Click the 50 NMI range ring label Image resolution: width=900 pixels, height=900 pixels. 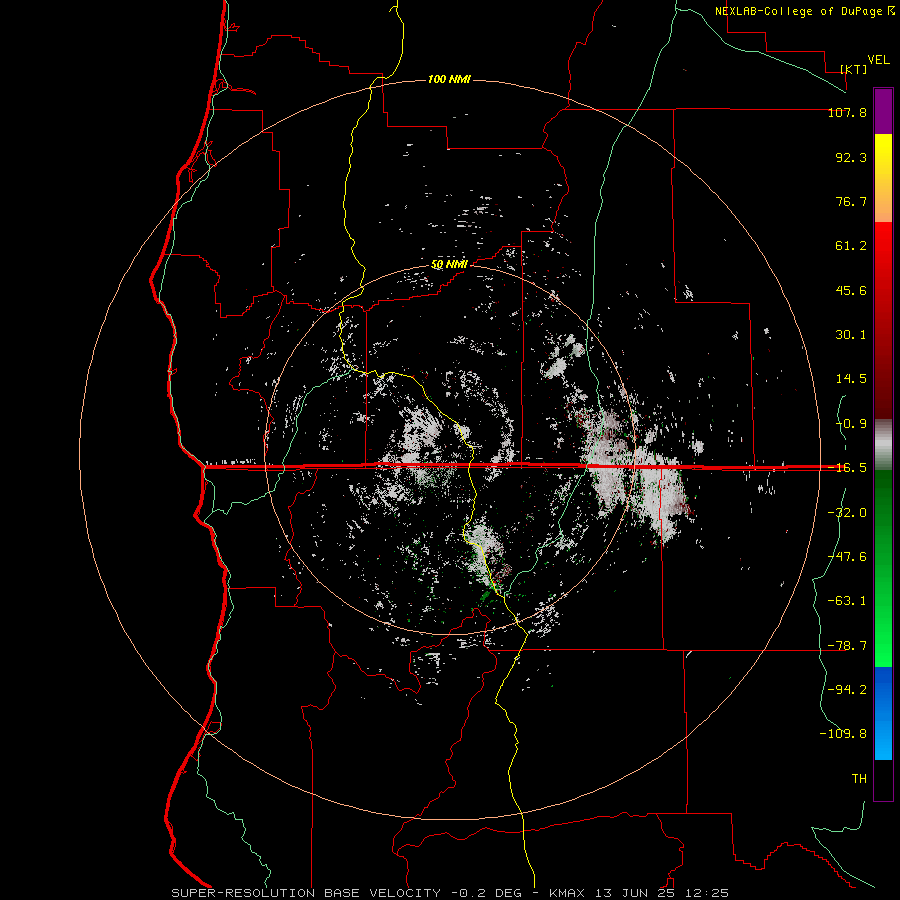pos(449,265)
